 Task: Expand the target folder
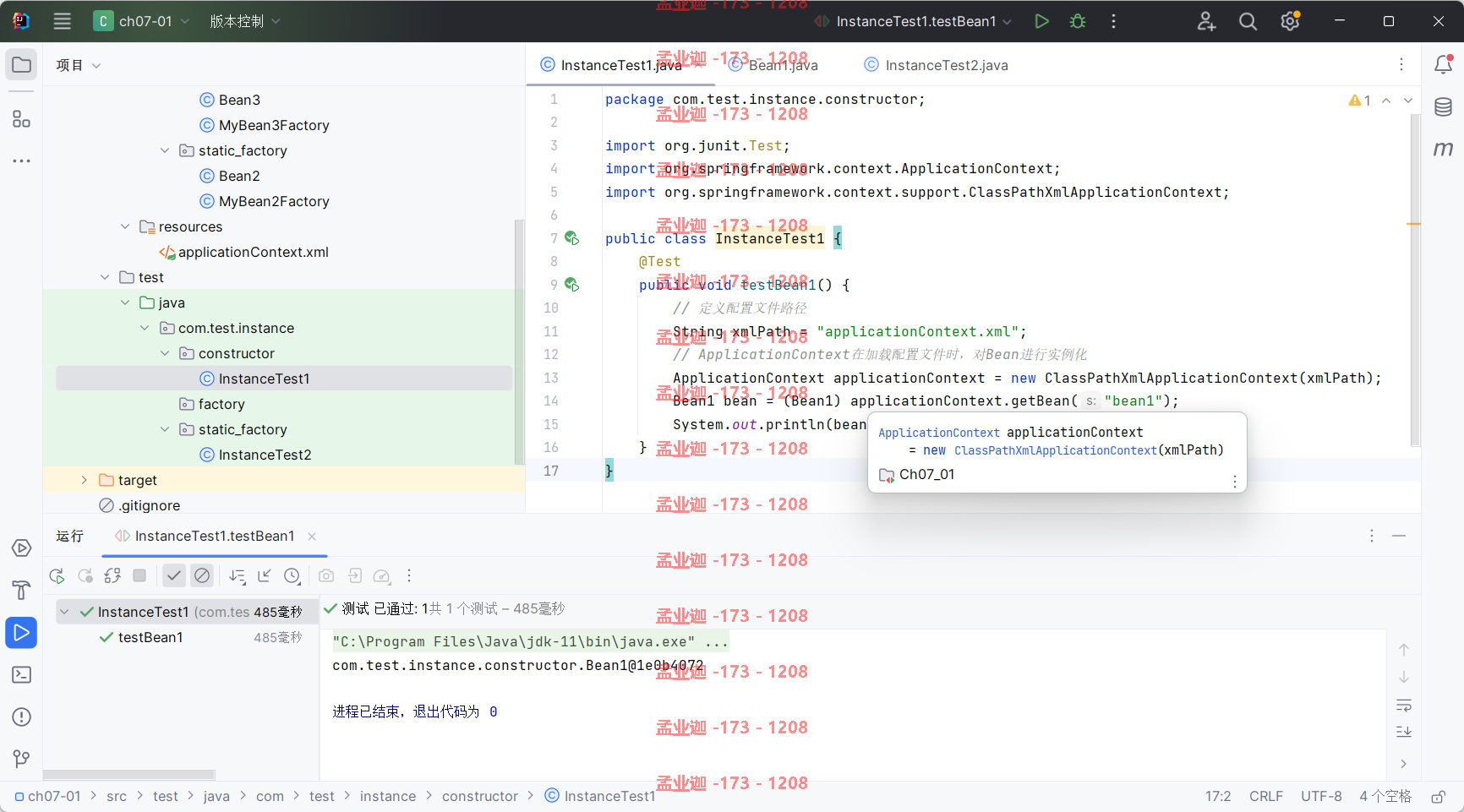click(84, 480)
